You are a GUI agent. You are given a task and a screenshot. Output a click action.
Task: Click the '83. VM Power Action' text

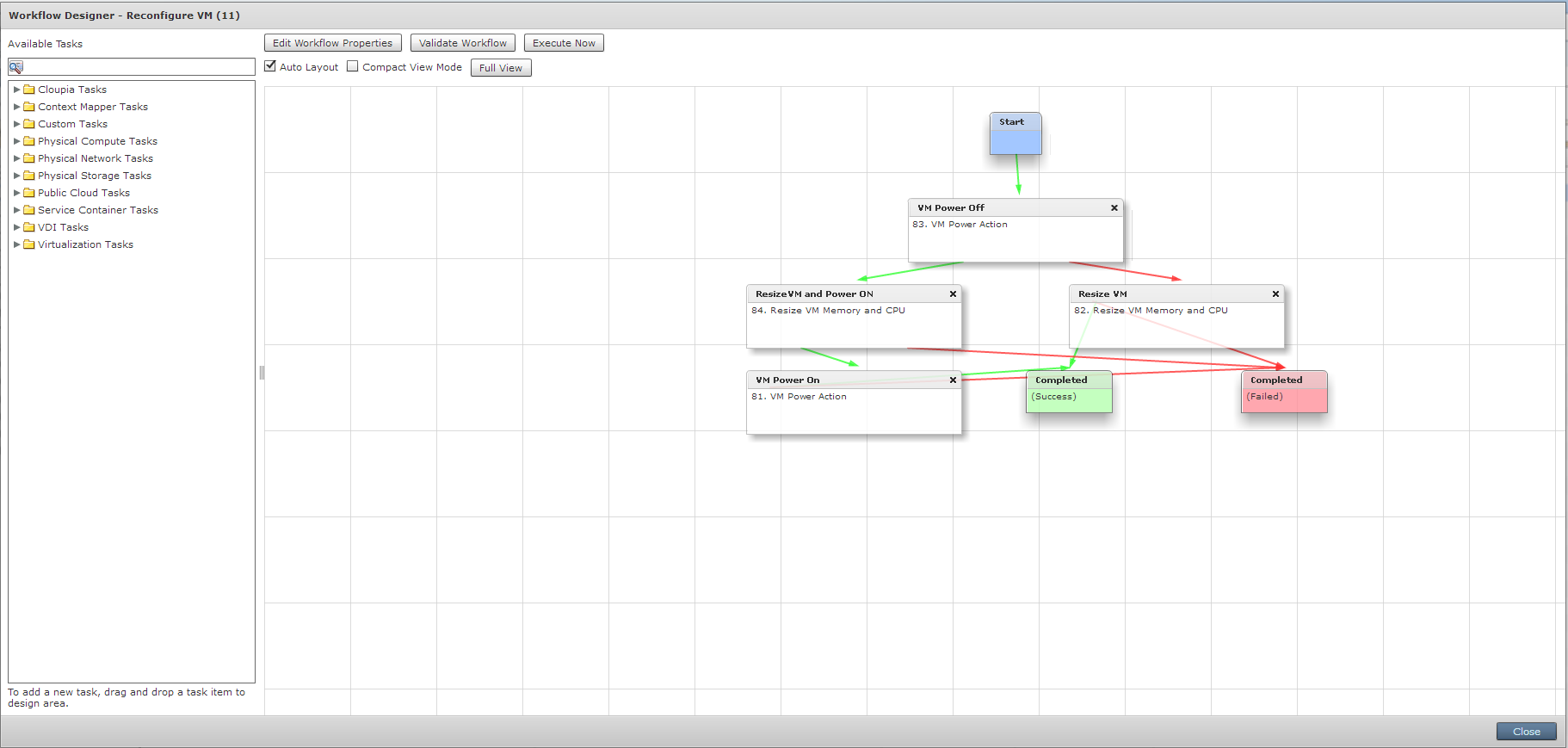pyautogui.click(x=960, y=225)
